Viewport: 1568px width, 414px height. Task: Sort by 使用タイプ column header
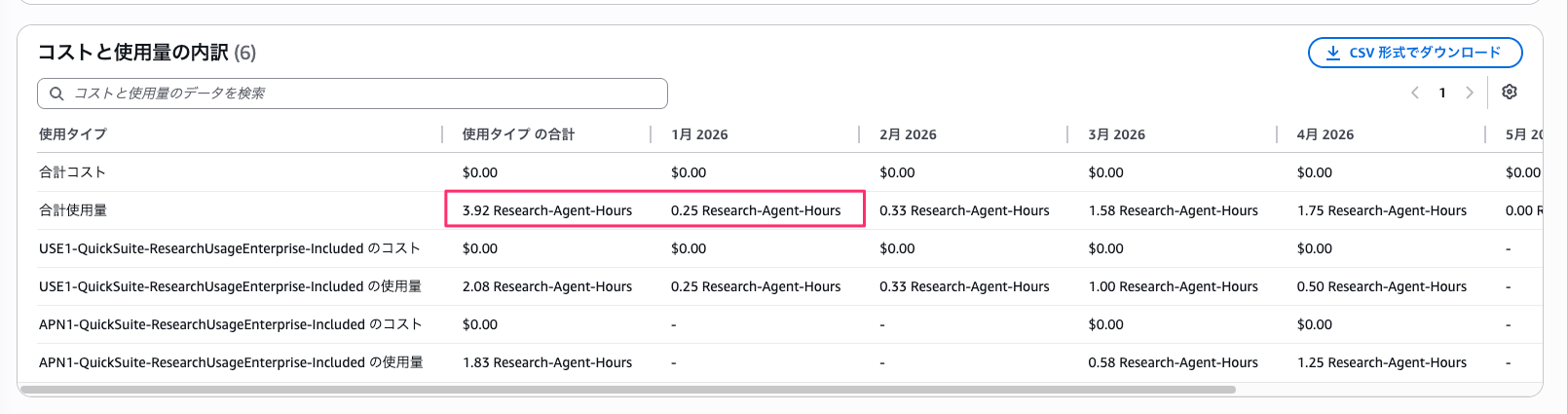73,134
